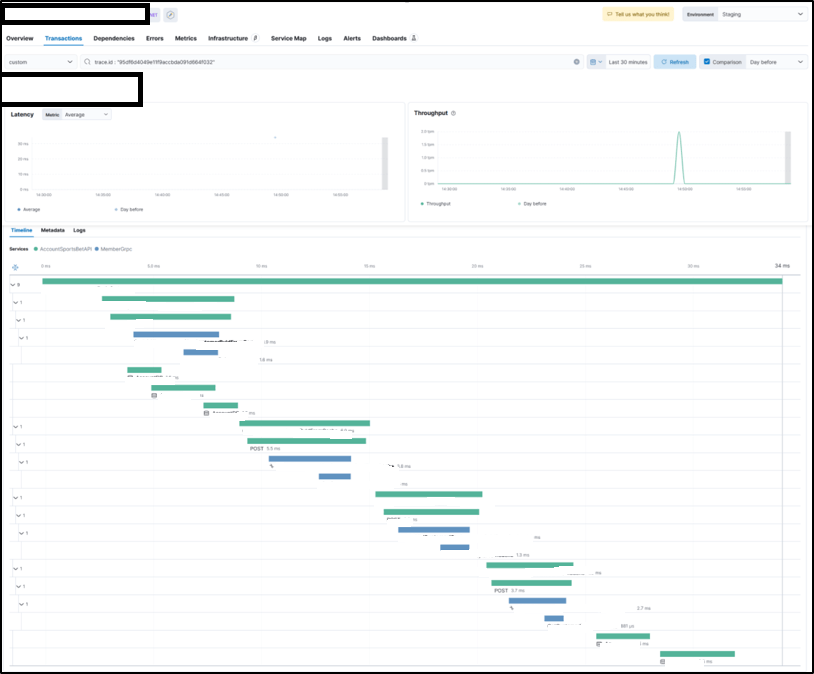Collapse the root span with 9 children
This screenshot has height=674, width=814.
(x=11, y=285)
